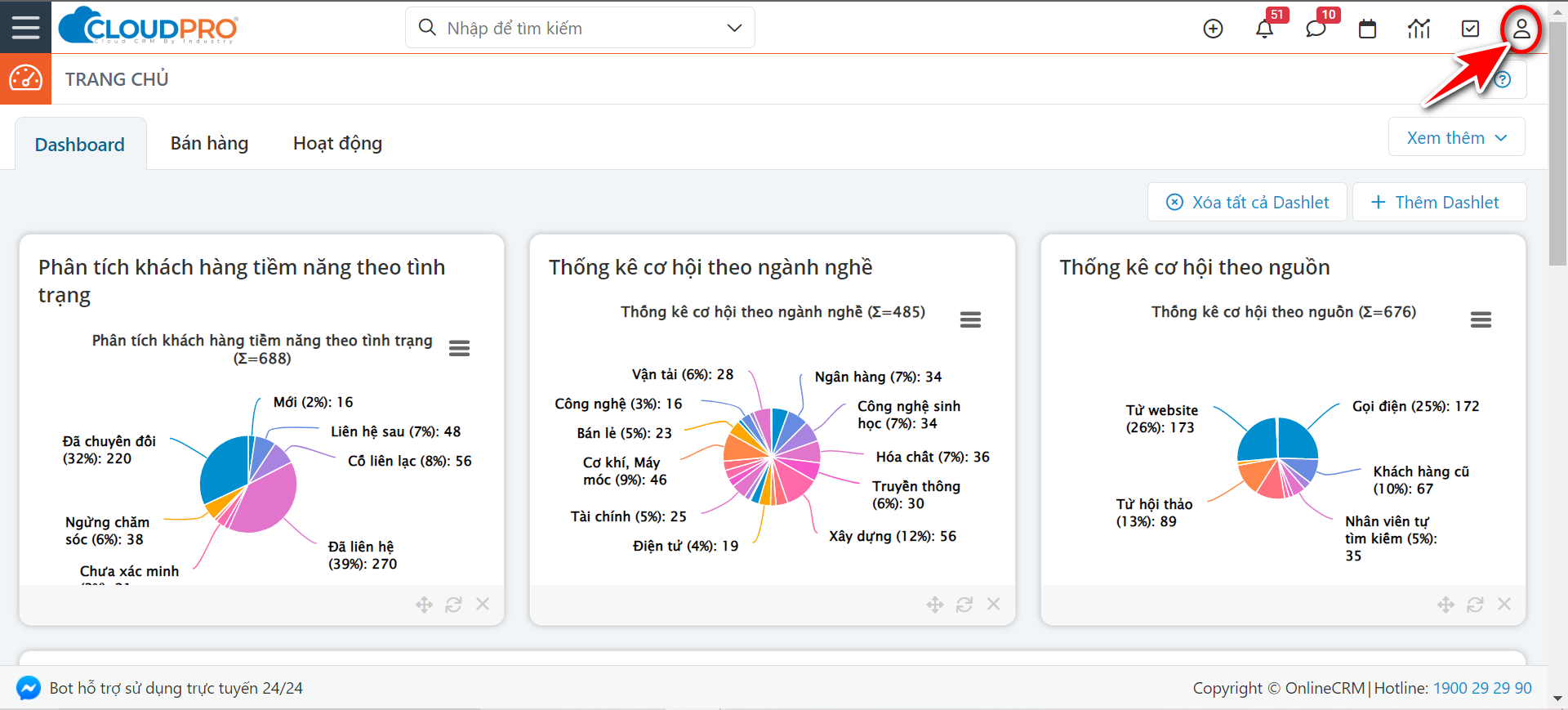
Task: Remove the cơ hội theo nguồn dashlet
Action: [1504, 604]
